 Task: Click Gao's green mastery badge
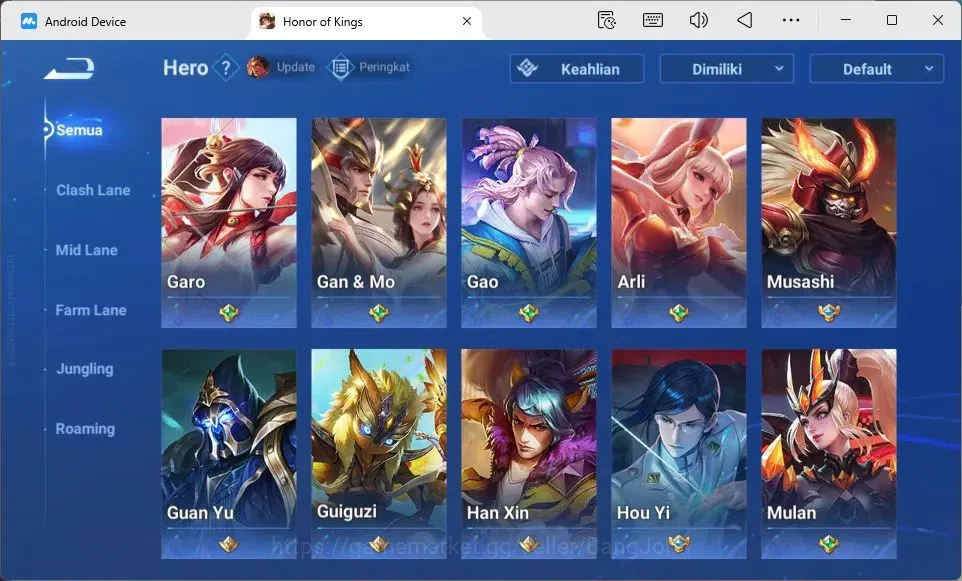click(529, 313)
